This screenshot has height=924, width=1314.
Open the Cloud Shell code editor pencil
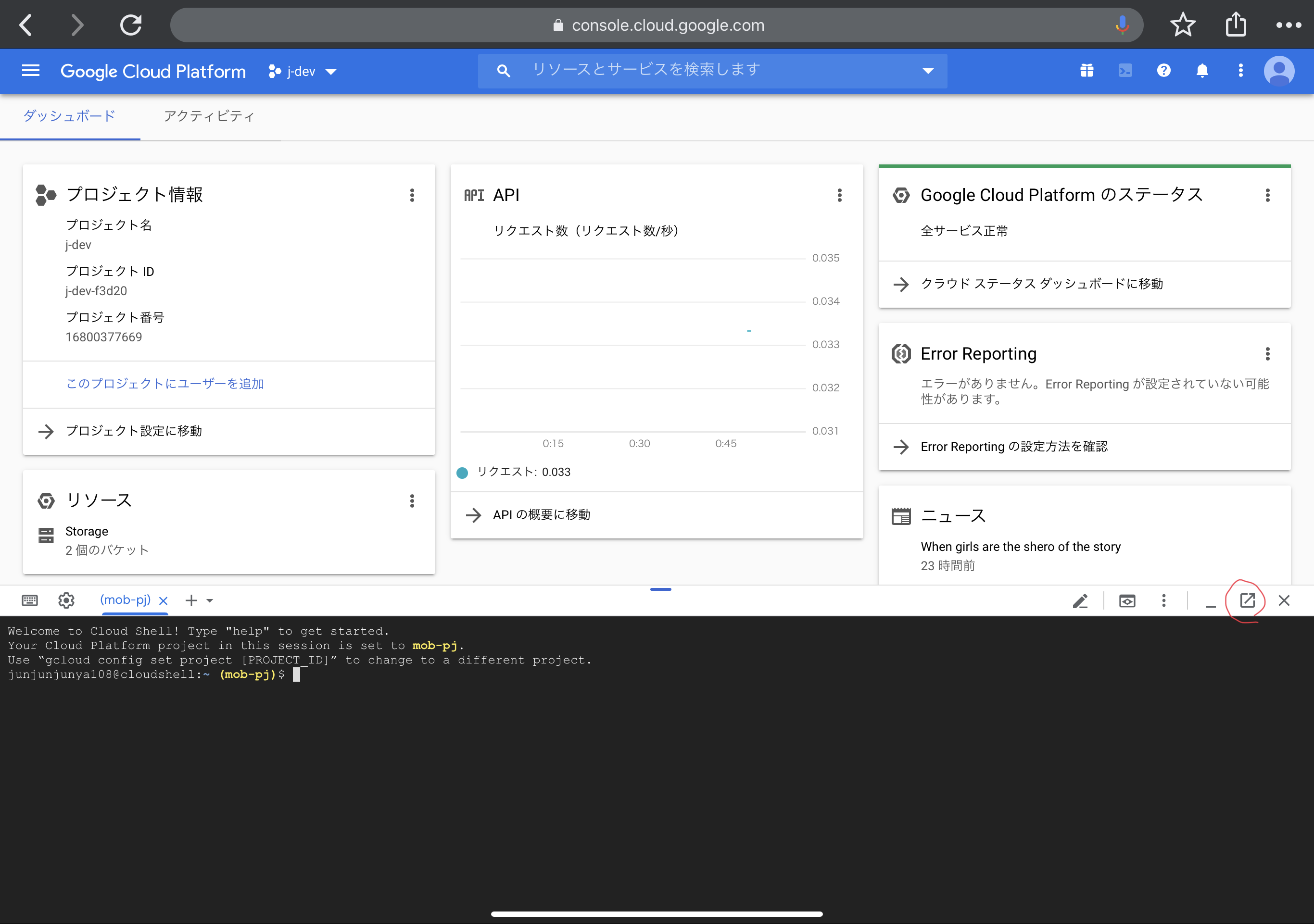(1080, 601)
